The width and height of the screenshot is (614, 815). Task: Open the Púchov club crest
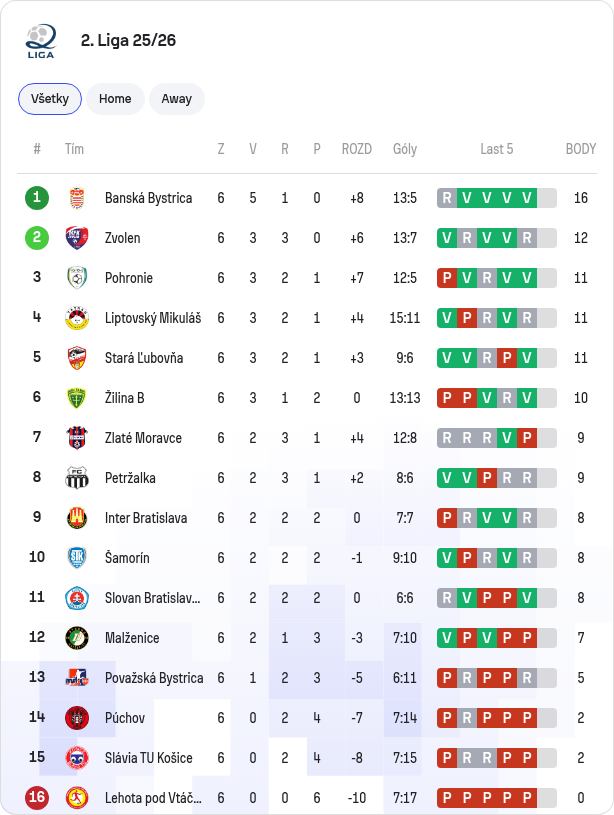click(x=77, y=718)
